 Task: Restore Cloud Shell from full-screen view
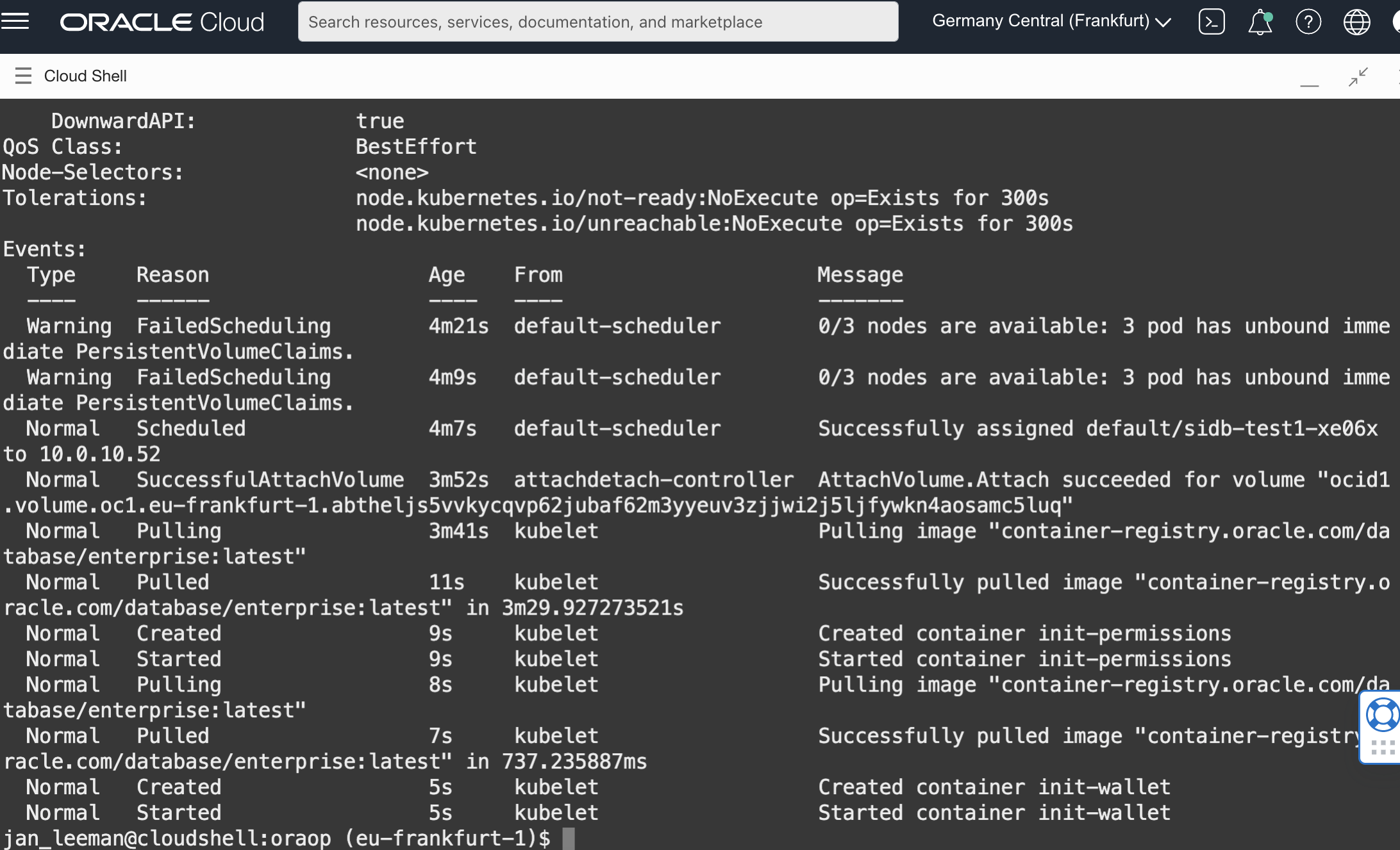tap(1358, 77)
